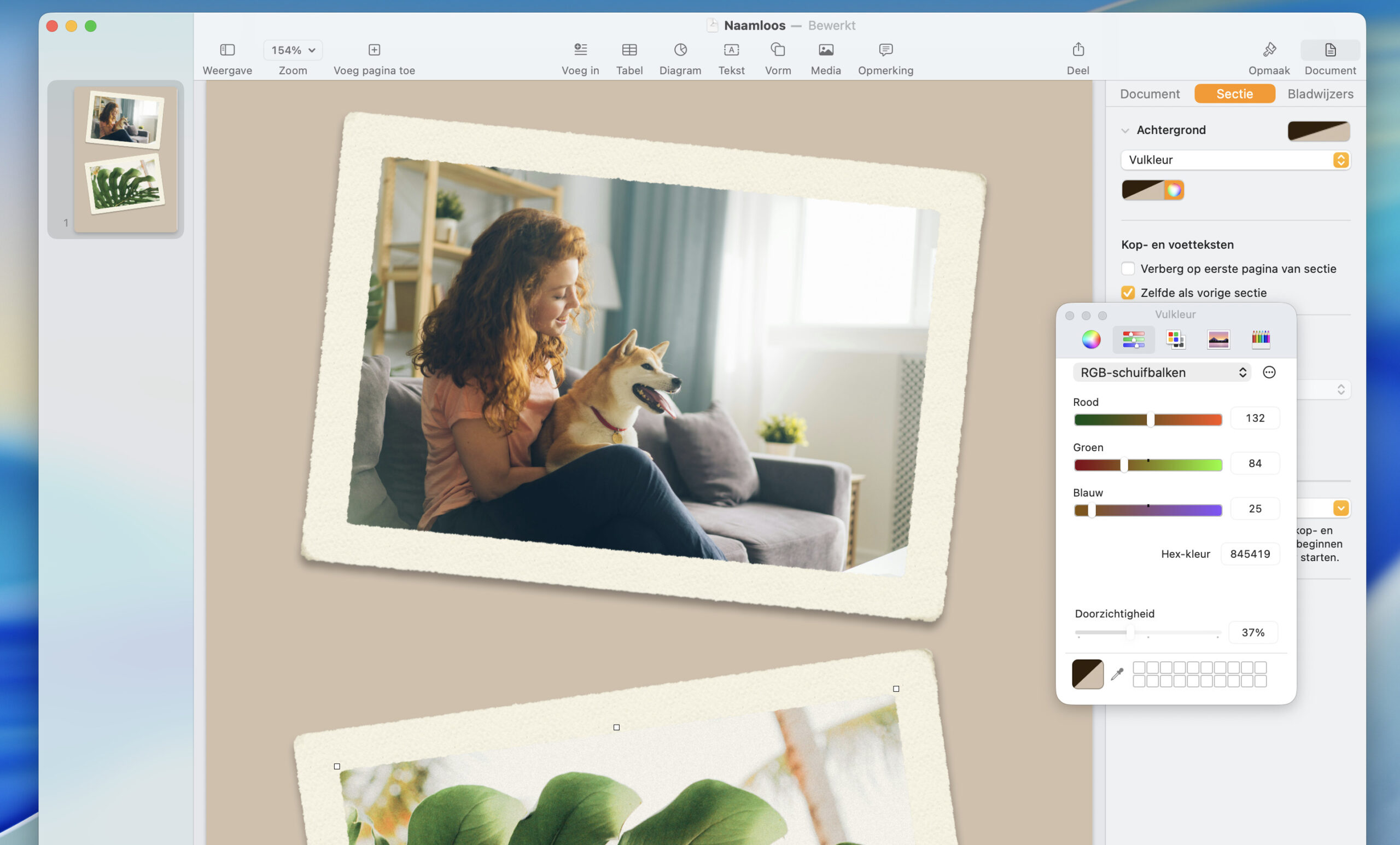This screenshot has width=1400, height=845.
Task: Open the pencils color picker
Action: click(1260, 339)
